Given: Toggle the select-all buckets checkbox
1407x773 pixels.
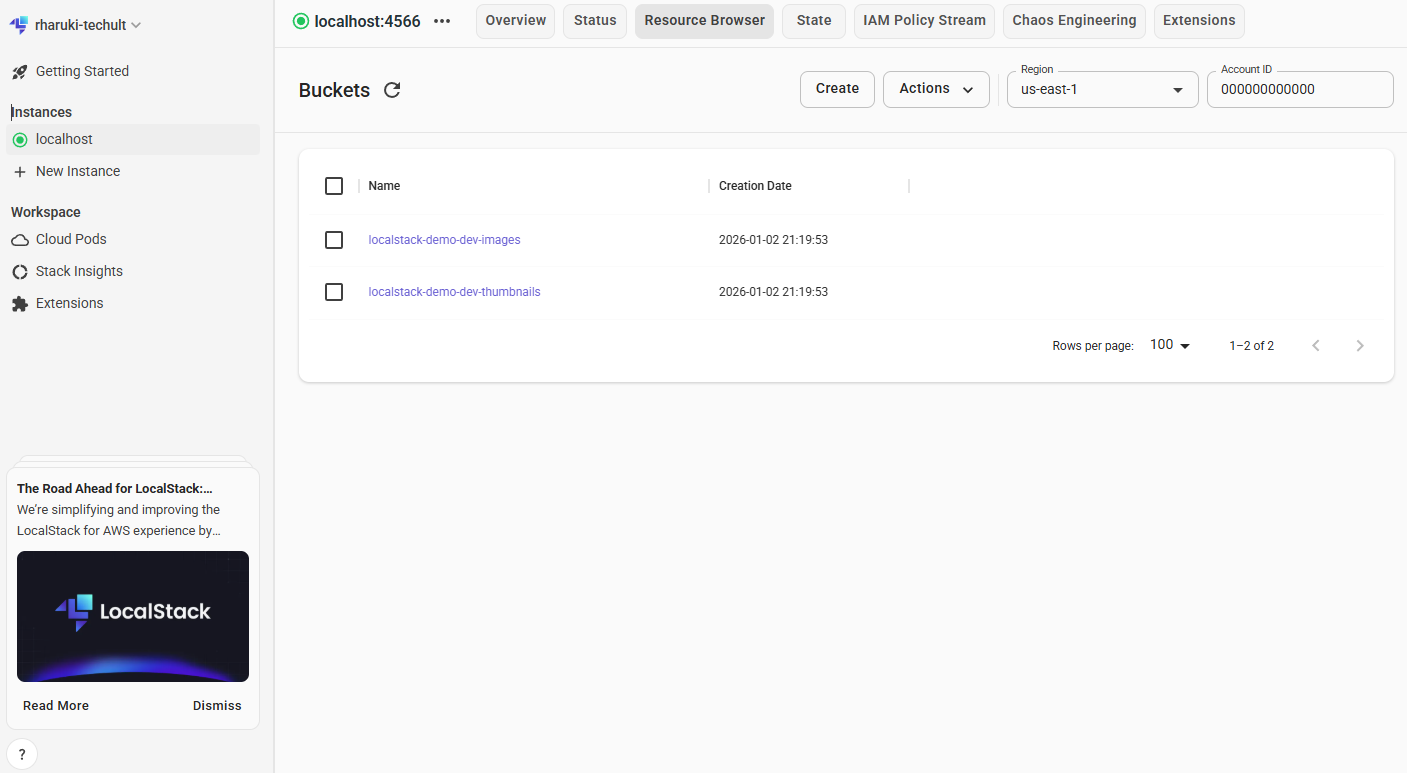Looking at the screenshot, I should (x=334, y=186).
